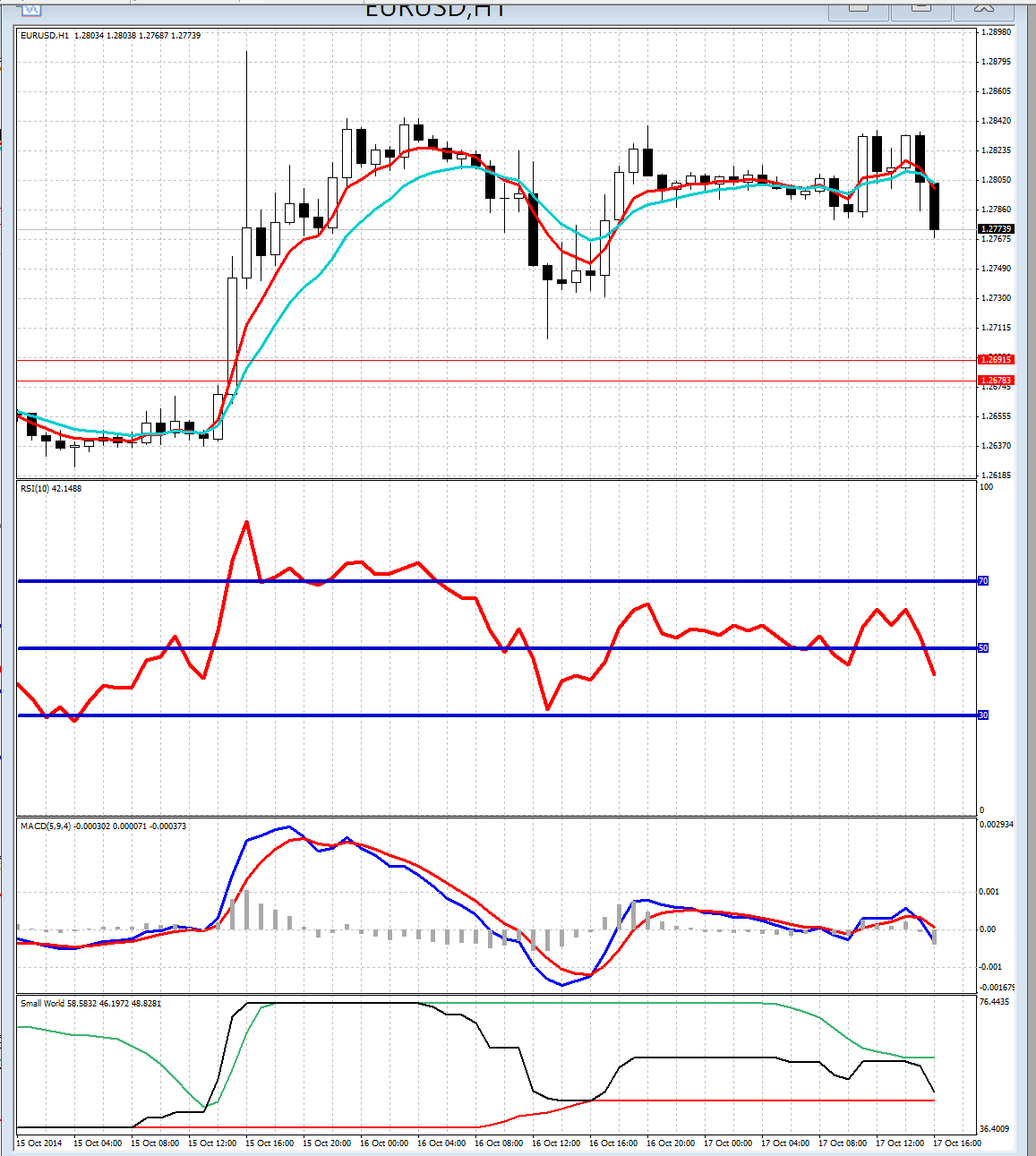Viewport: 1036px width, 1156px height.
Task: Click the 17 Oct 00:00 time label
Action: point(728,1143)
